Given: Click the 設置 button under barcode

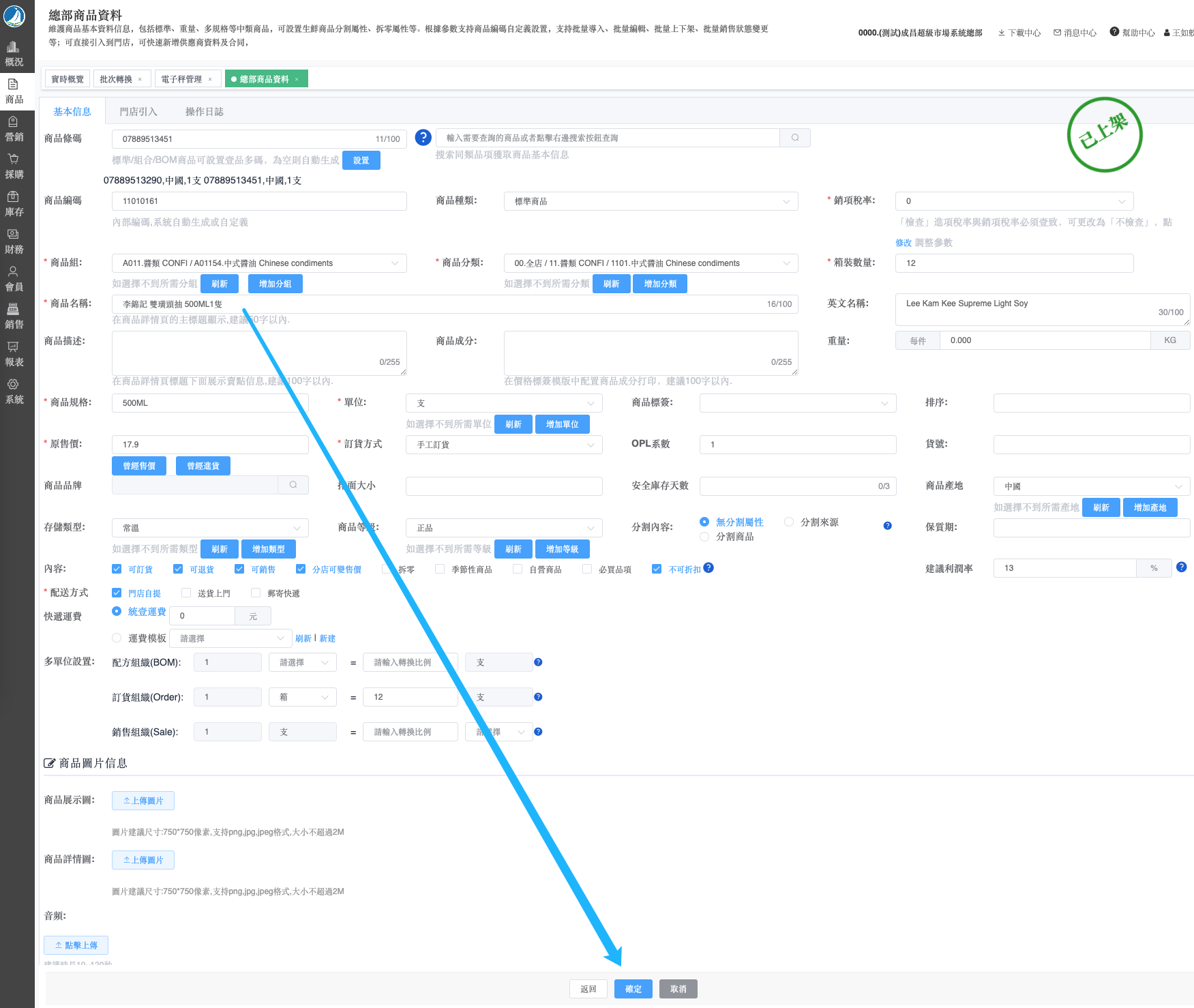Looking at the screenshot, I should pyautogui.click(x=361, y=160).
